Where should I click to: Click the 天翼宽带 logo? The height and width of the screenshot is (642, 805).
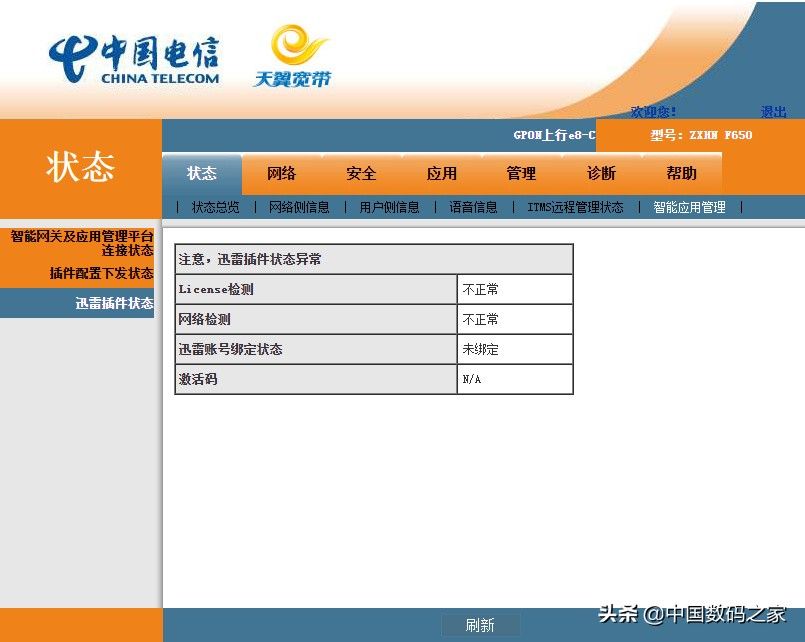tap(292, 57)
